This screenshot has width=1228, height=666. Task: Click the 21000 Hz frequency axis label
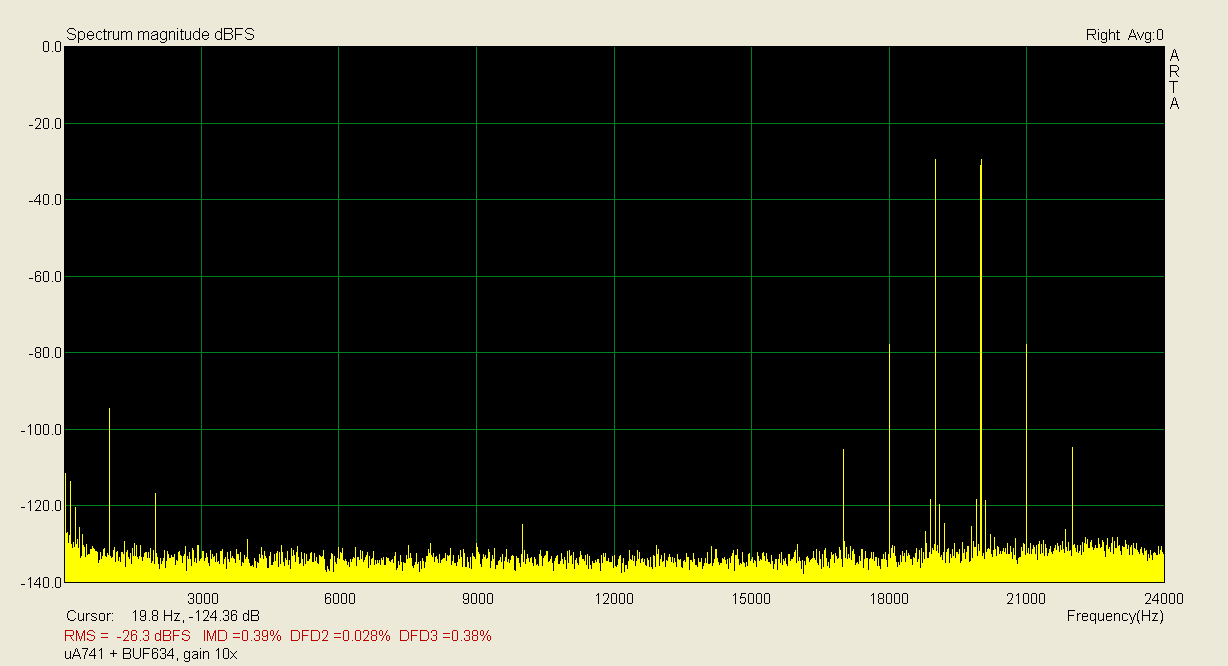[x=1026, y=599]
